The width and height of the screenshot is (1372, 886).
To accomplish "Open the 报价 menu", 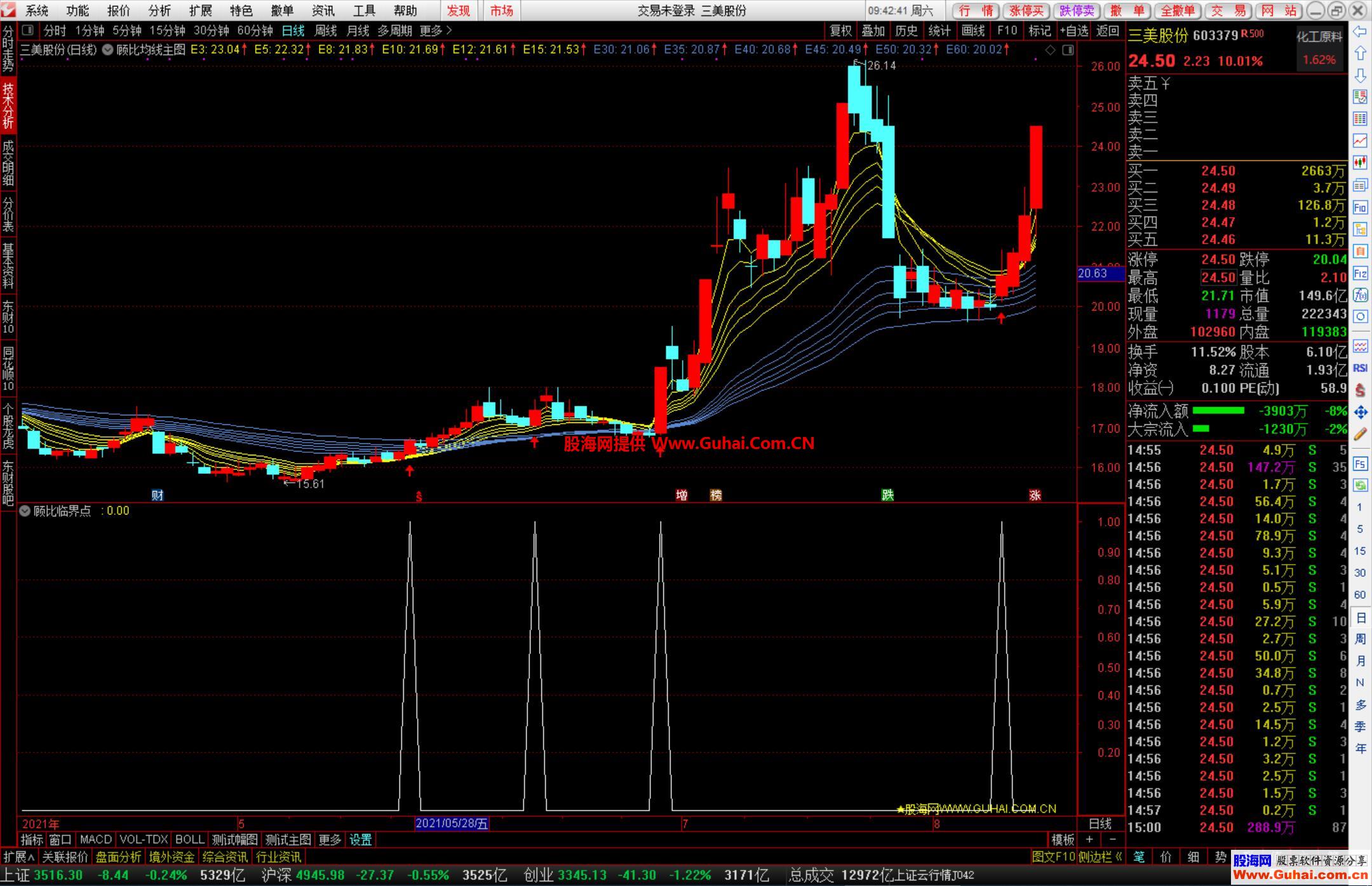I will point(118,10).
